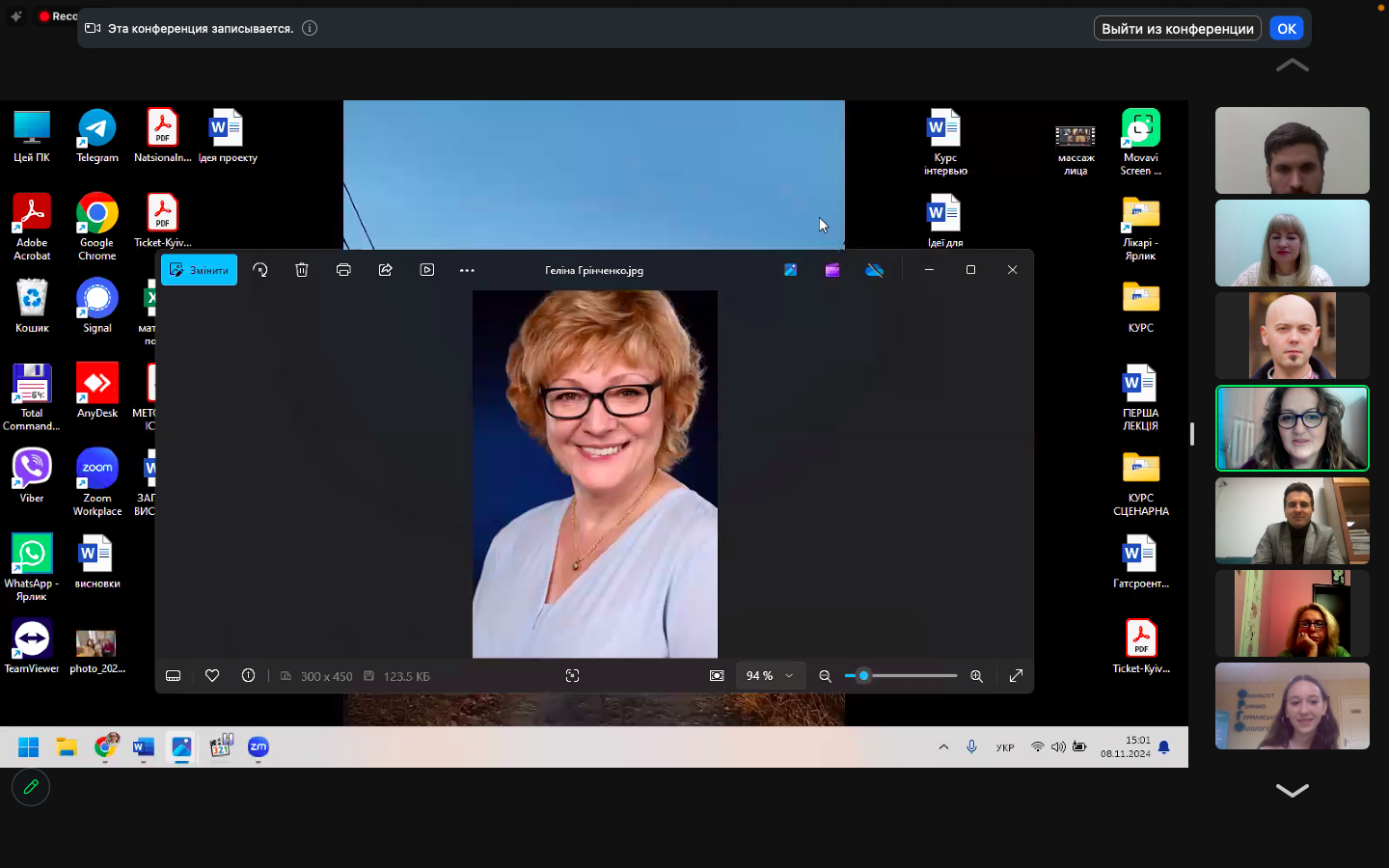This screenshot has width=1389, height=868.
Task: Expand hidden system tray icons chevron
Action: coord(943,747)
